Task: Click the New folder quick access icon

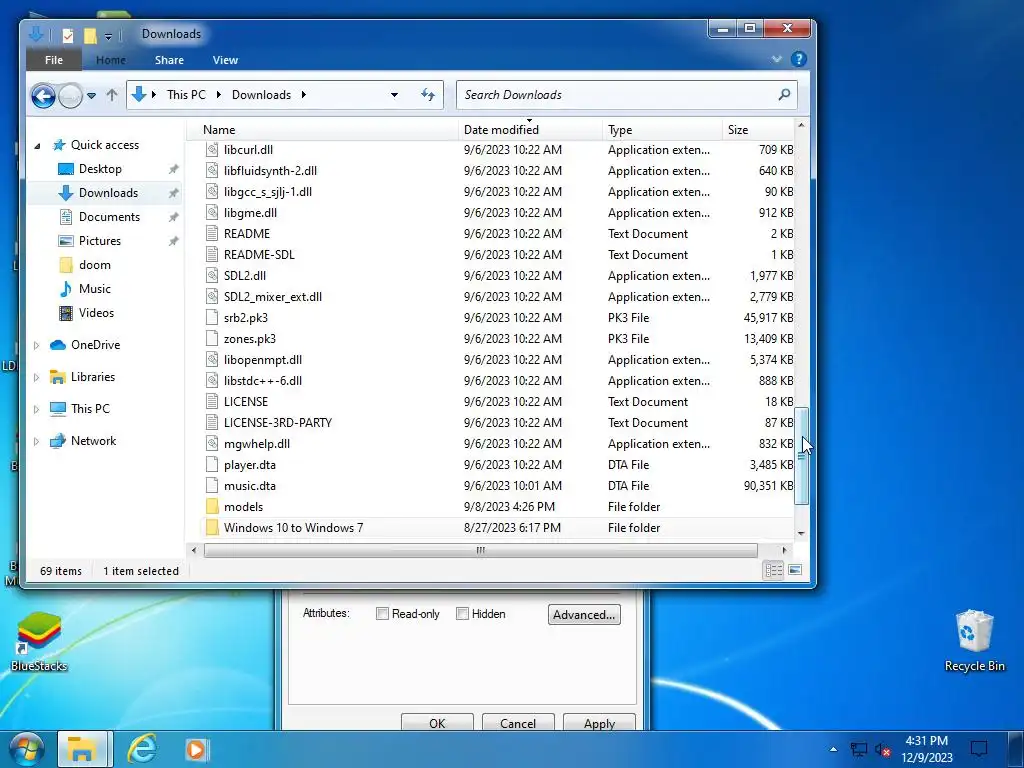Action: (90, 35)
